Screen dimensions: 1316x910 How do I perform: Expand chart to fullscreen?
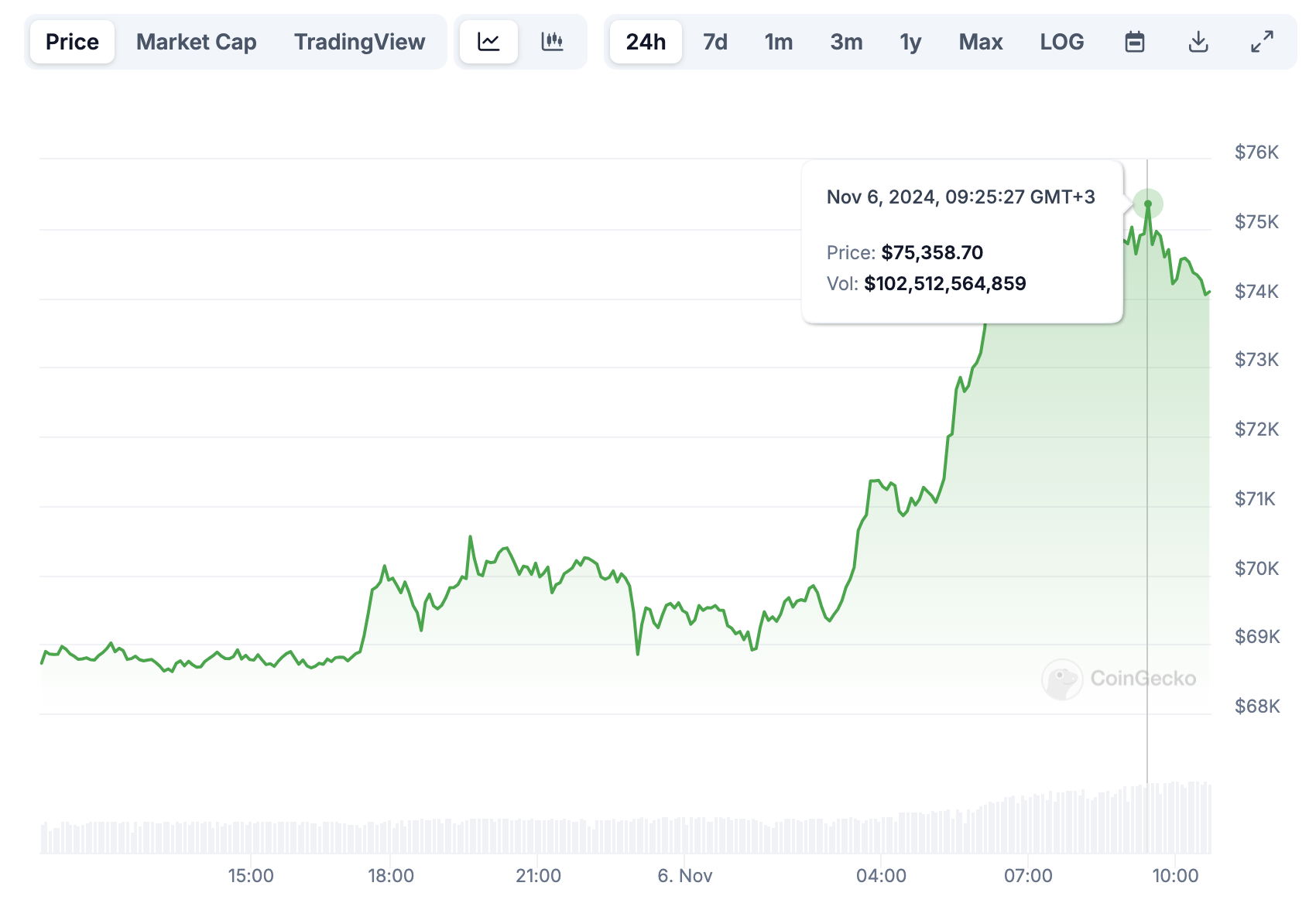point(1262,42)
